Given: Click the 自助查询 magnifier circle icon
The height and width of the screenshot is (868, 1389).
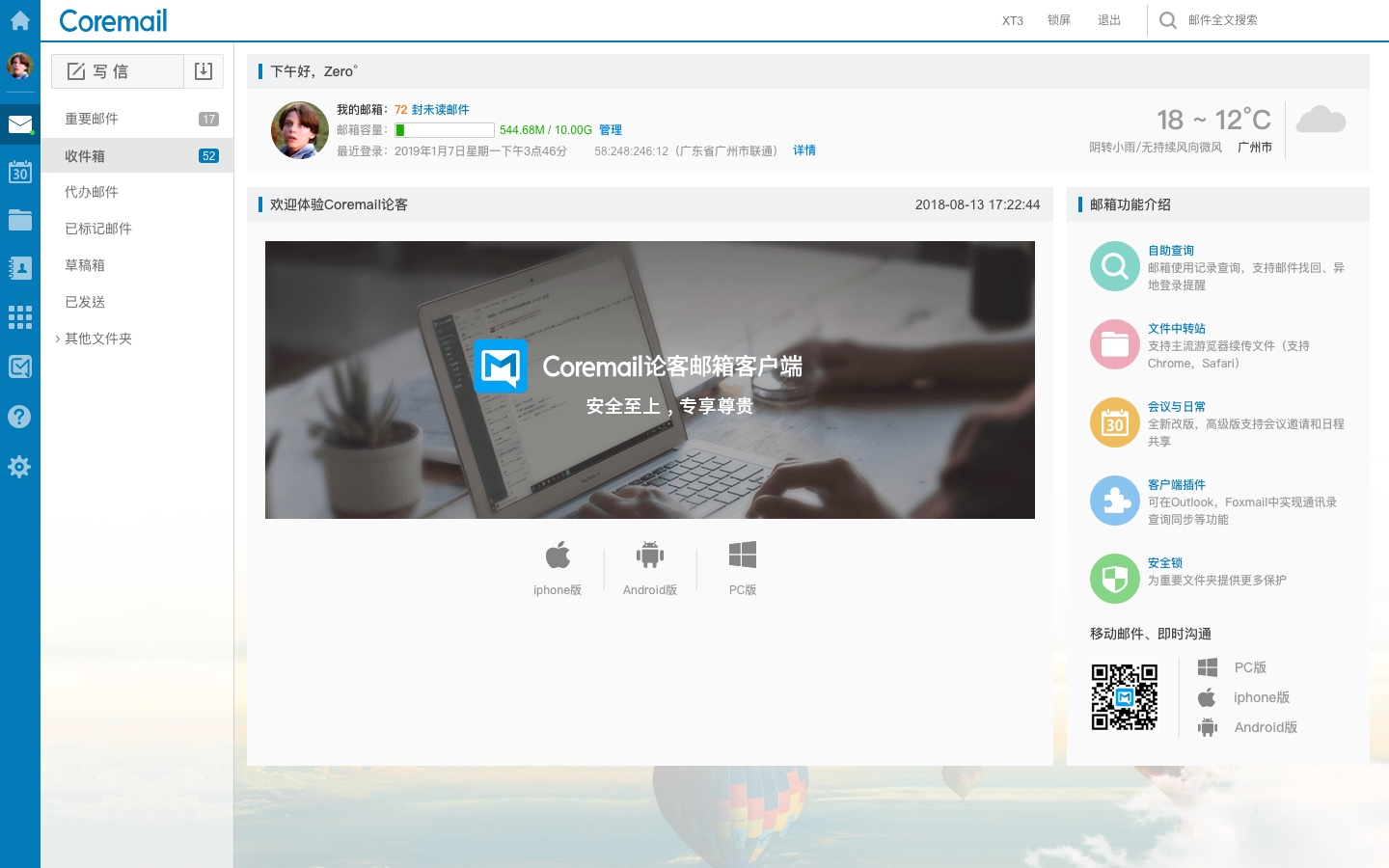Looking at the screenshot, I should click(x=1115, y=266).
